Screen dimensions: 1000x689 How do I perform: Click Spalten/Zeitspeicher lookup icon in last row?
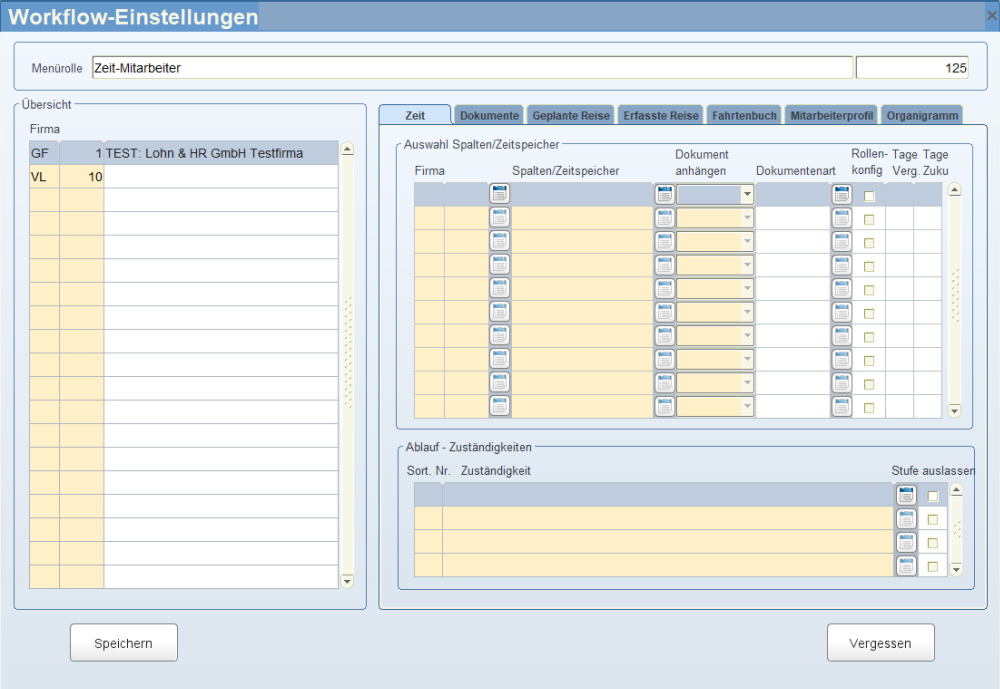click(500, 406)
